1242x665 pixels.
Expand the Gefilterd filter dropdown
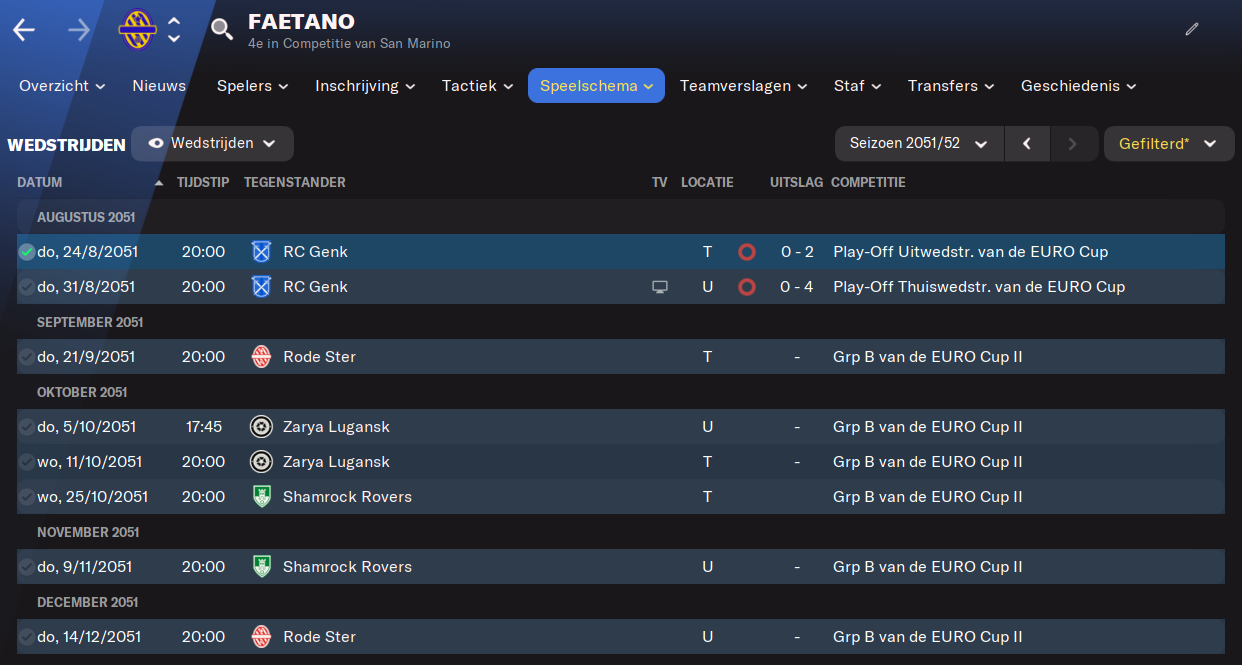click(1169, 144)
